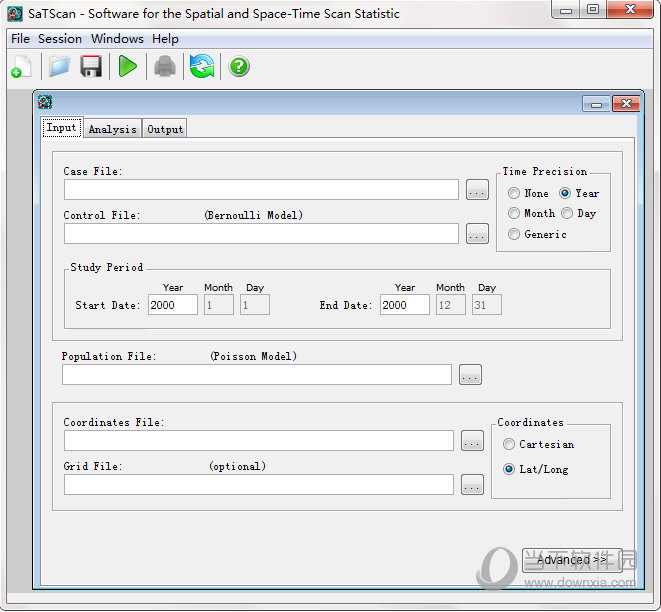Select Day time precision option
The height and width of the screenshot is (612, 661).
(x=567, y=213)
